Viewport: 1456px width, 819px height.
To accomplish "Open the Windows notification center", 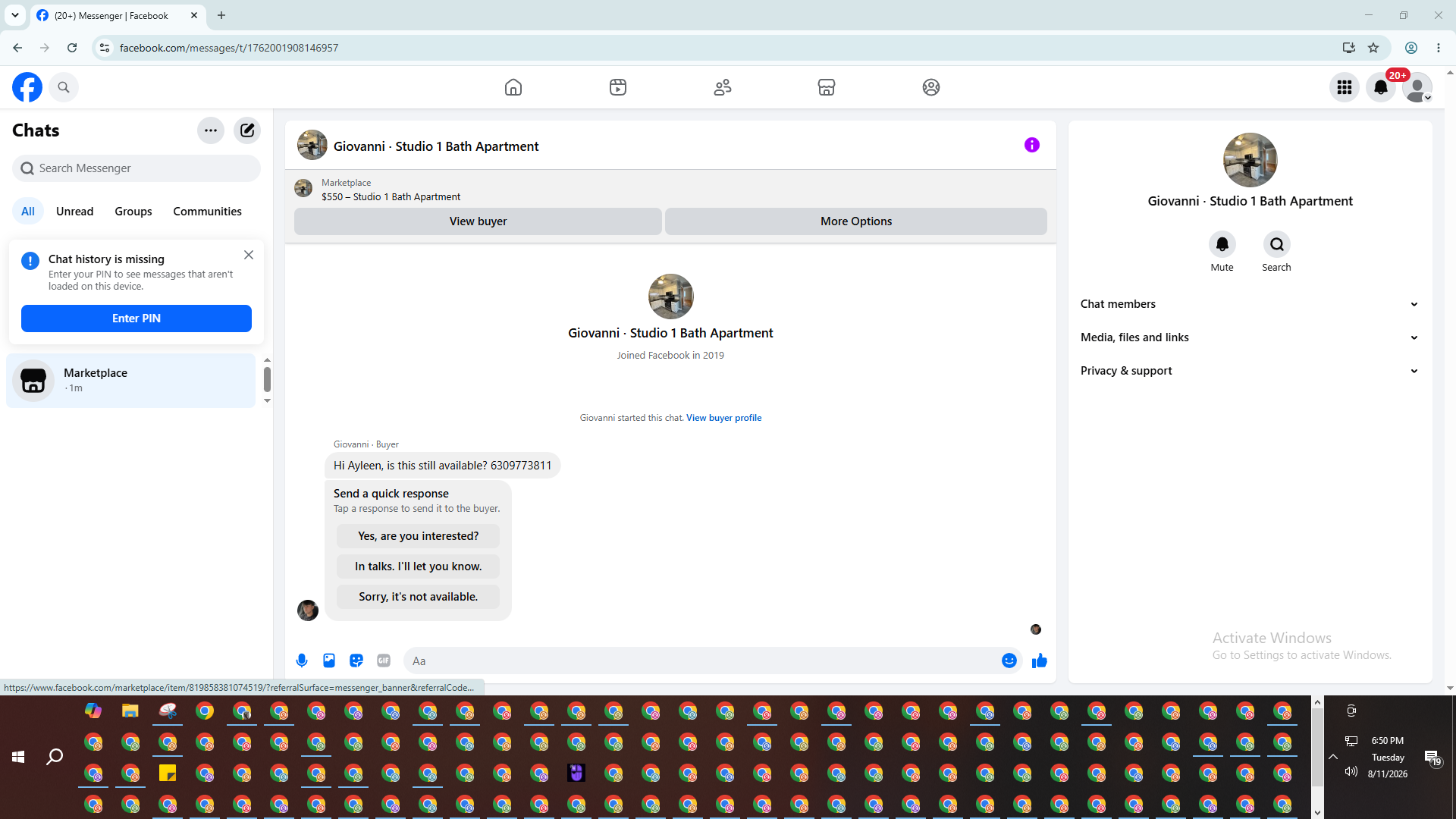I will (1432, 757).
